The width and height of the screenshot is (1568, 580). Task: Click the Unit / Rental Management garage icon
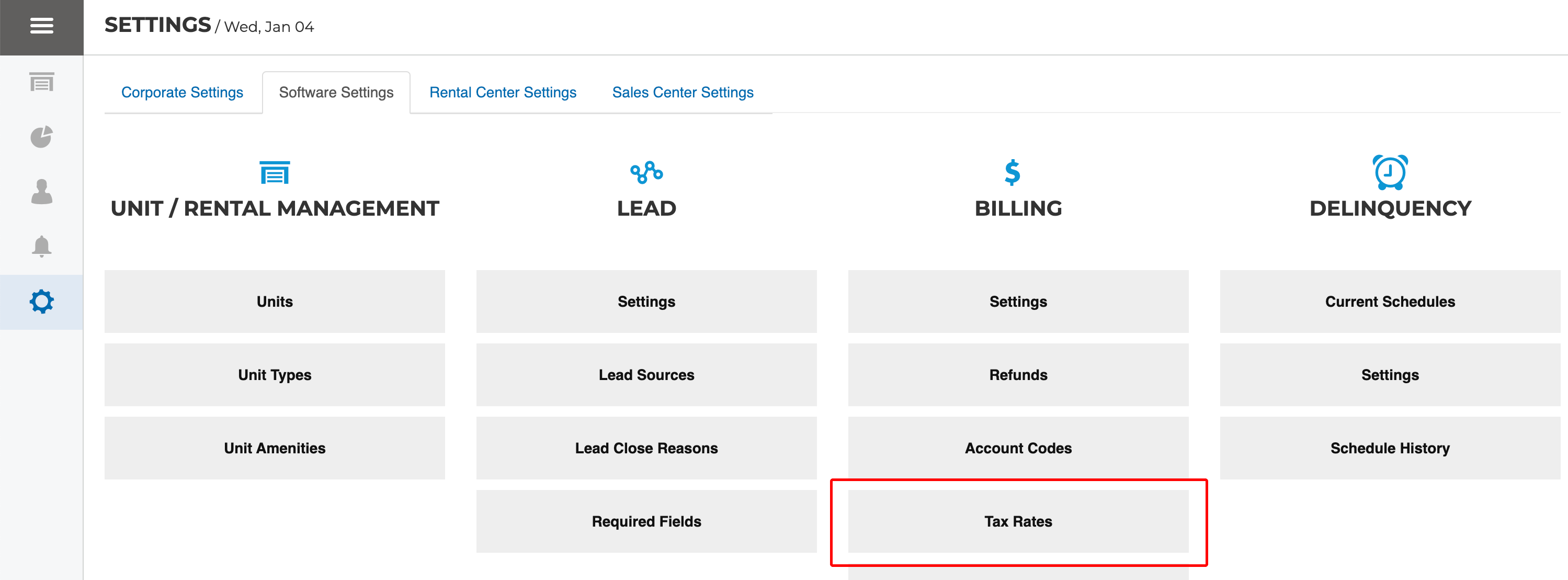coord(275,172)
